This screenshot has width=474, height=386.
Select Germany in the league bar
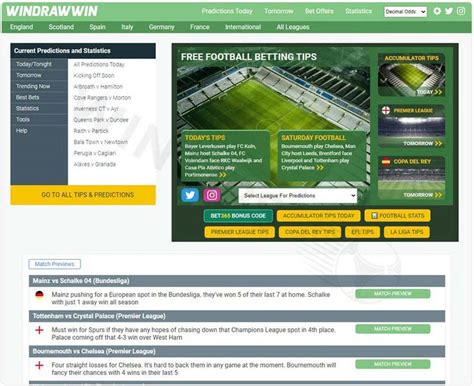click(x=162, y=27)
